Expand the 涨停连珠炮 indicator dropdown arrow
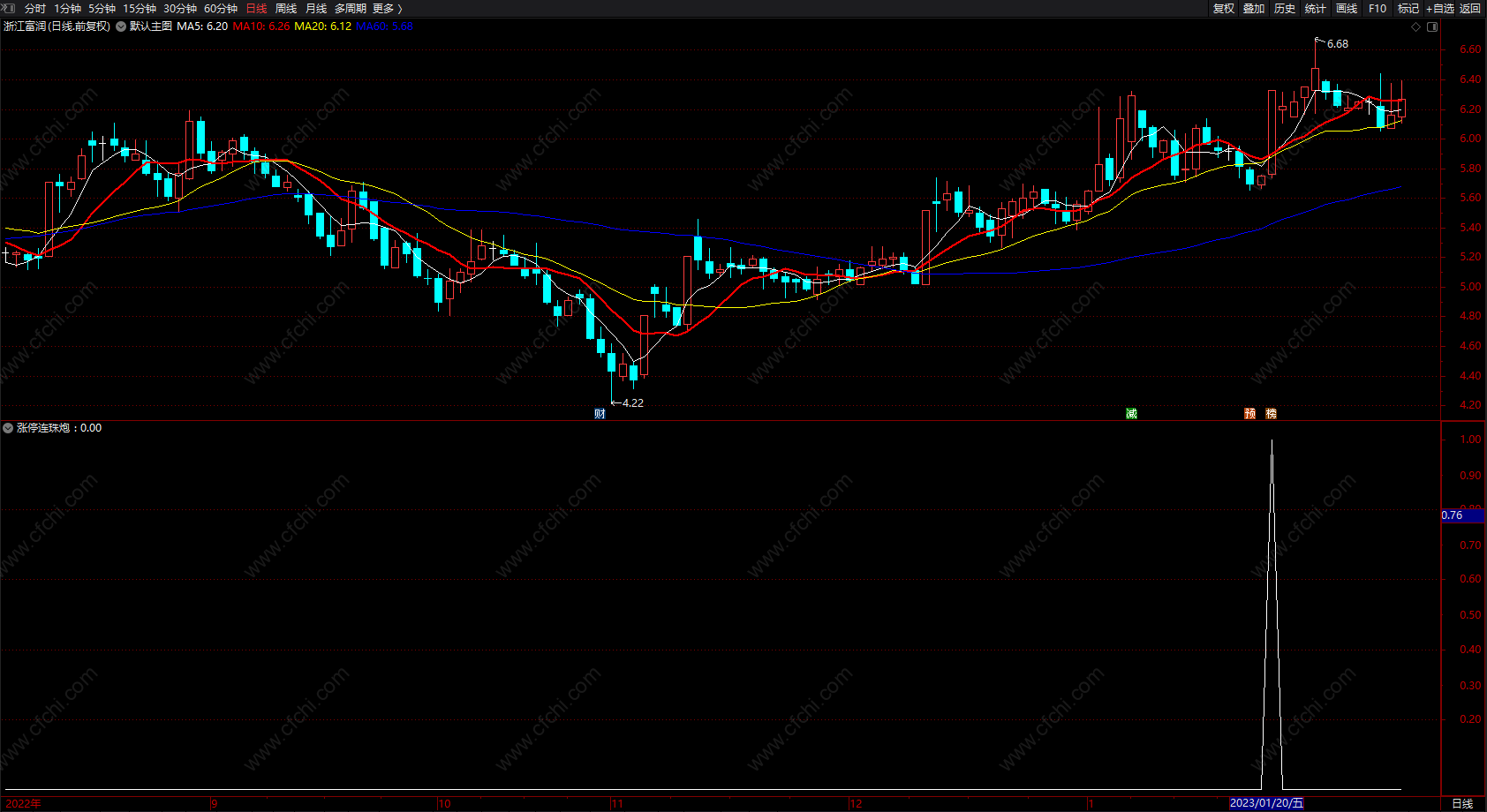This screenshot has height=812, width=1487. [x=8, y=428]
